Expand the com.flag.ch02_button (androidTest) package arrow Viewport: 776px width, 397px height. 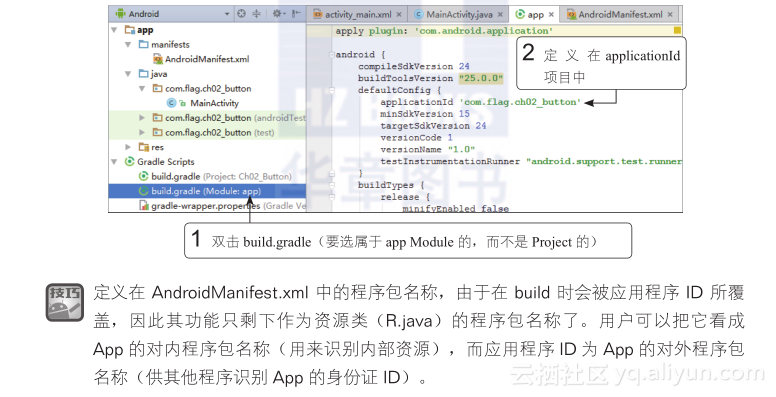coord(142,118)
